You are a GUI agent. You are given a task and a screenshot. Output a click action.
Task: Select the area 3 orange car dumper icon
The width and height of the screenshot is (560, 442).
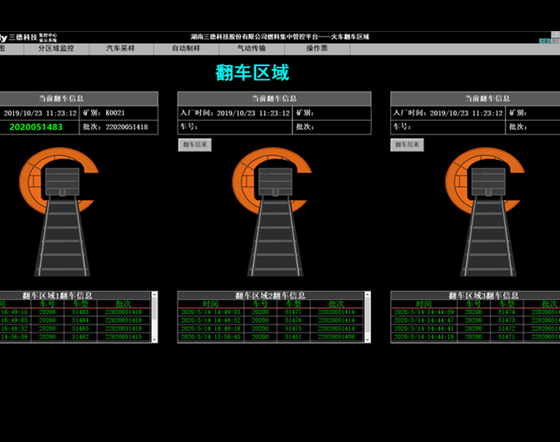[x=485, y=180]
